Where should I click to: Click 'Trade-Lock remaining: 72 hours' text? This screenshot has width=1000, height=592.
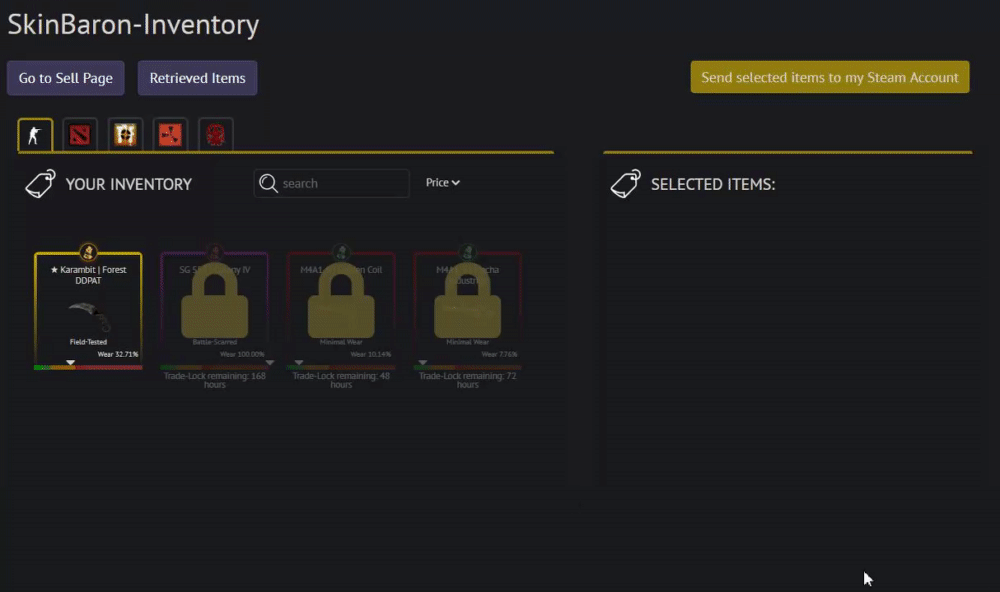click(x=467, y=380)
